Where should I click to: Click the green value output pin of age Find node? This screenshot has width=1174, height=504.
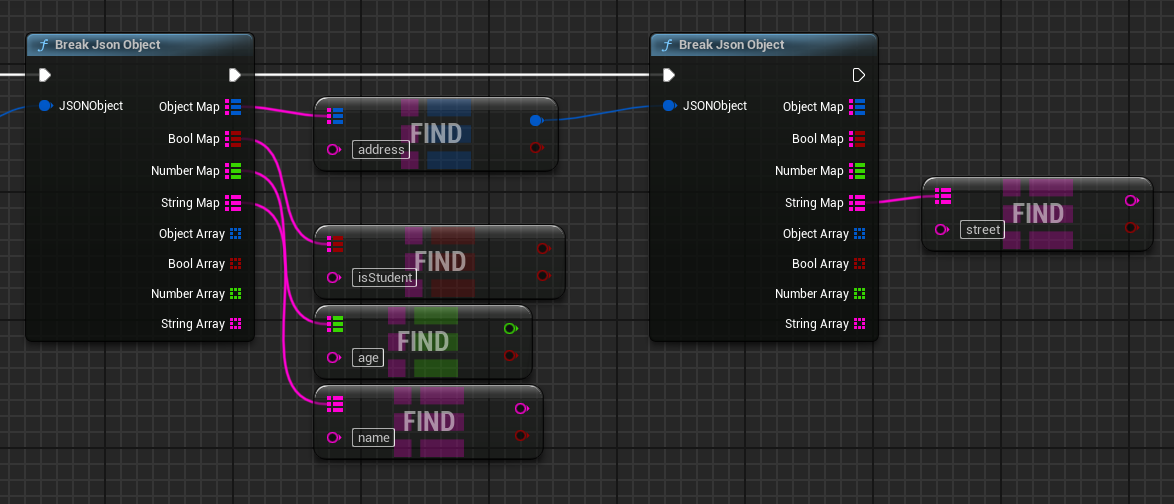pyautogui.click(x=510, y=328)
